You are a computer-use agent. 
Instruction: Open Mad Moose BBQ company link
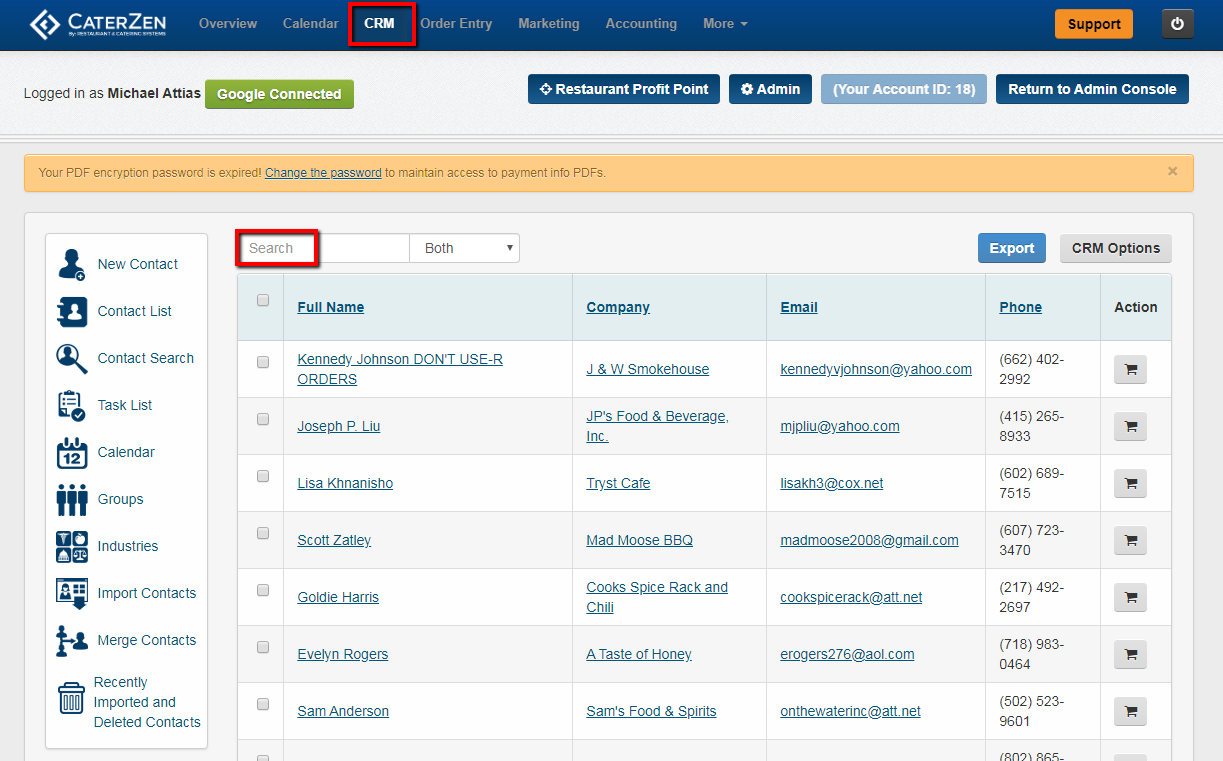tap(640, 540)
